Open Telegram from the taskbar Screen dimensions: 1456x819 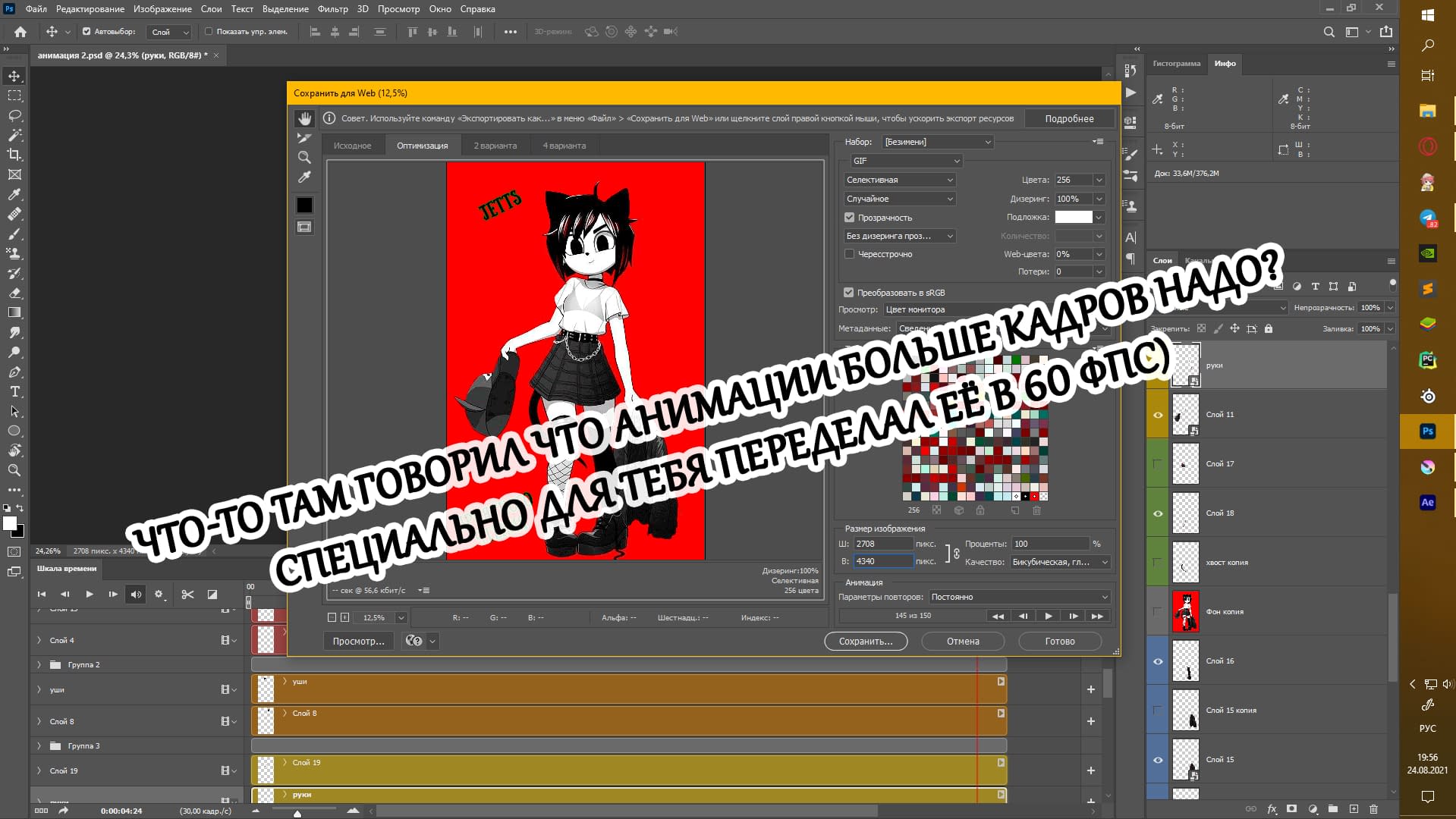[1427, 218]
